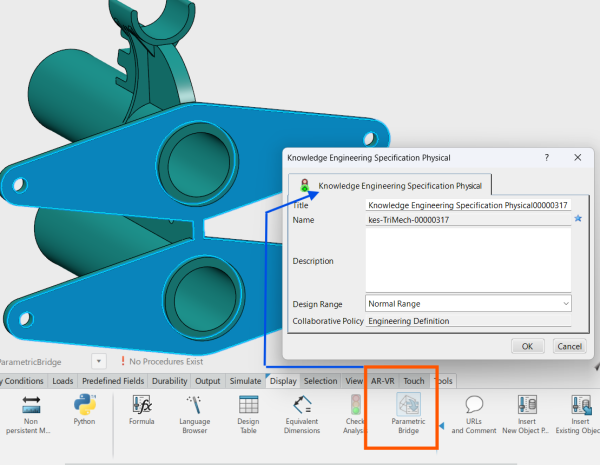
Task: Open the Predefined Fields tab
Action: 113,381
